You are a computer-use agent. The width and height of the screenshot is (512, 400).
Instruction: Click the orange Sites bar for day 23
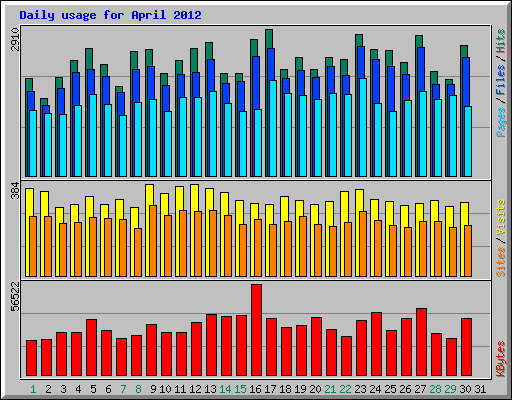(x=363, y=244)
